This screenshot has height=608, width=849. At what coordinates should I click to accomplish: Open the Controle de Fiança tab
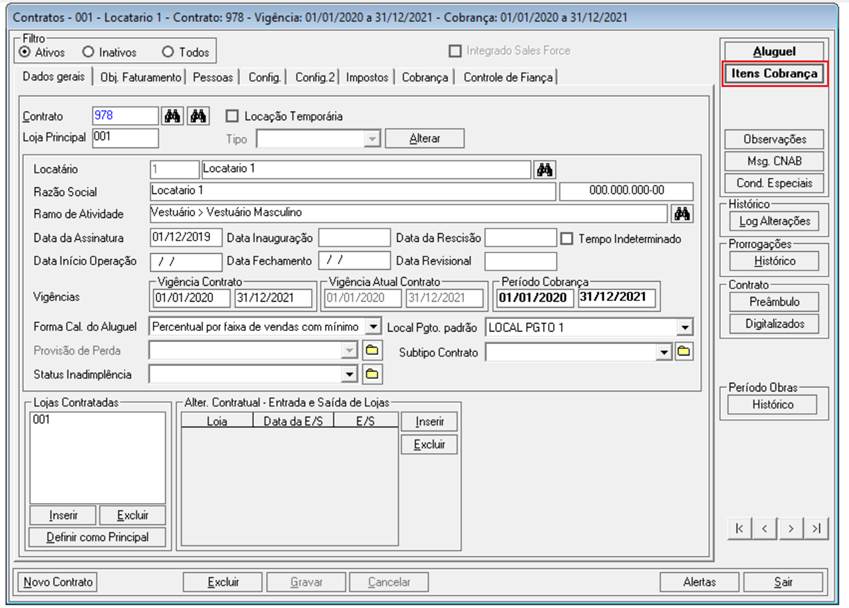(x=508, y=77)
